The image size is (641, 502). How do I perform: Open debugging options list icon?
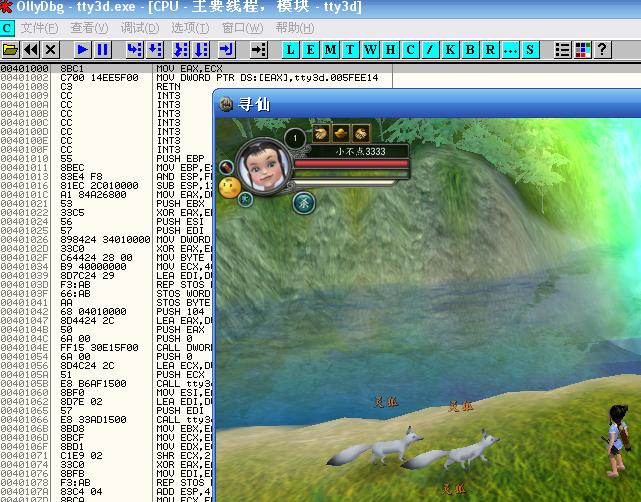coord(563,50)
